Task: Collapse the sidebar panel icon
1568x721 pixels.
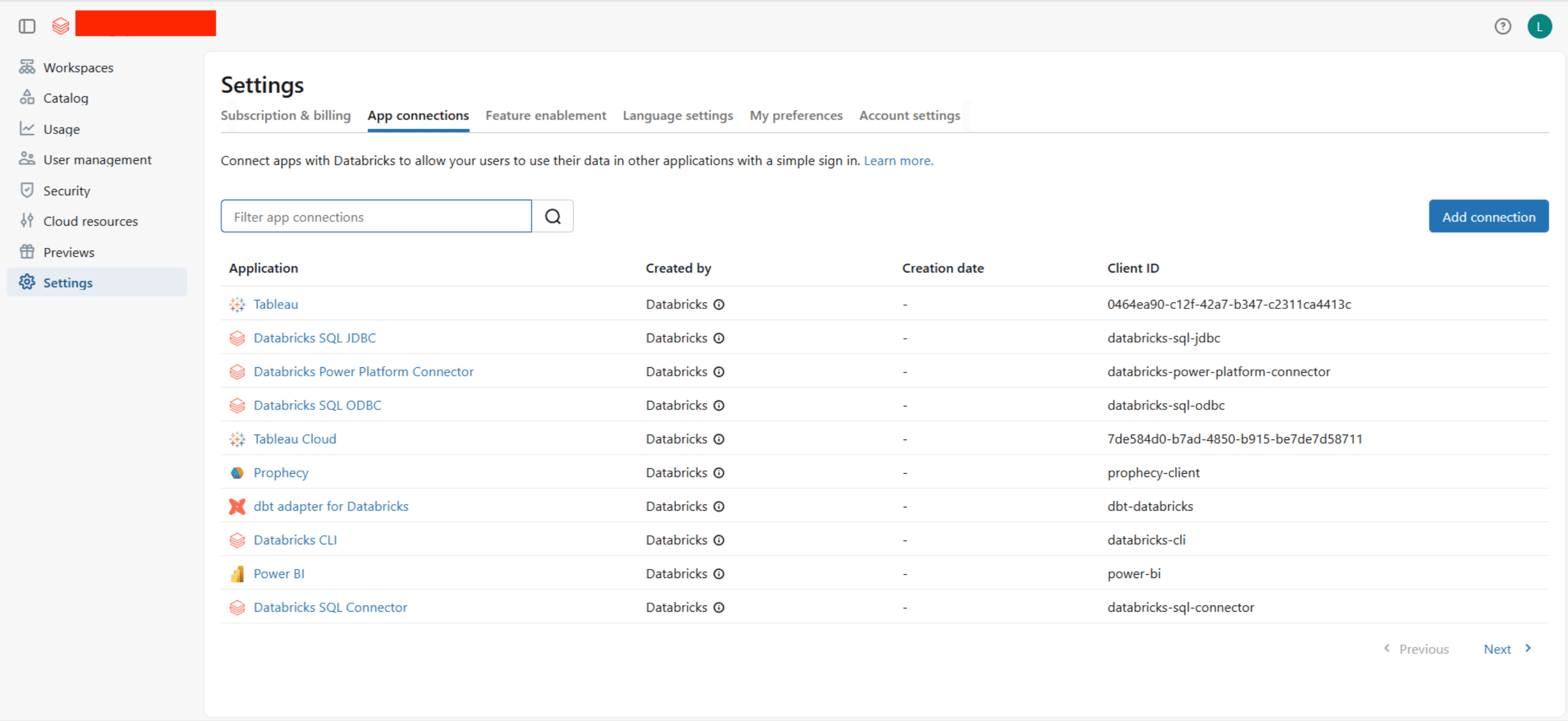Action: (x=27, y=26)
